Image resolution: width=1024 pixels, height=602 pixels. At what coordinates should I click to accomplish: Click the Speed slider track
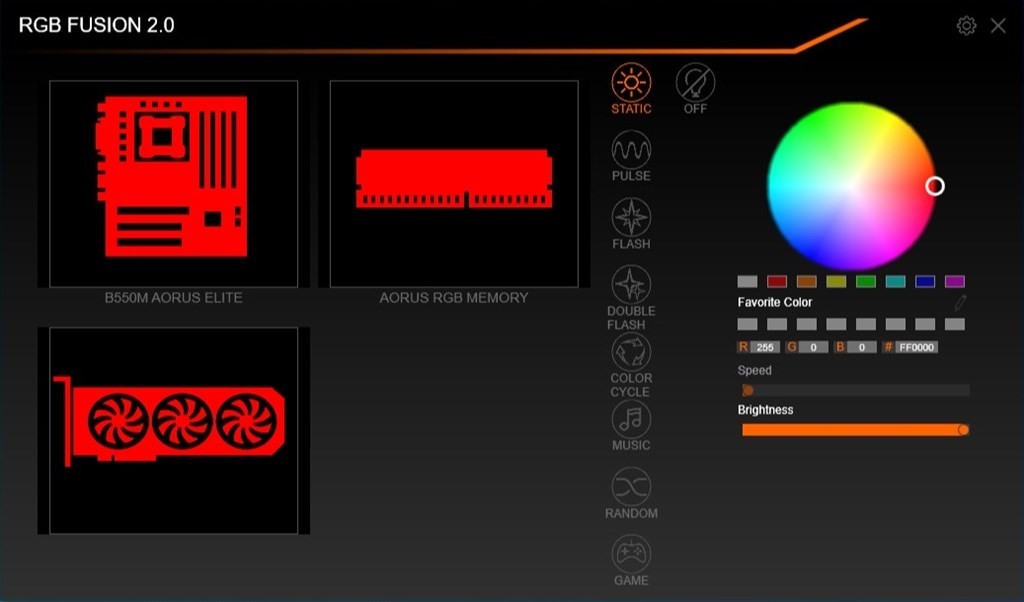point(856,390)
